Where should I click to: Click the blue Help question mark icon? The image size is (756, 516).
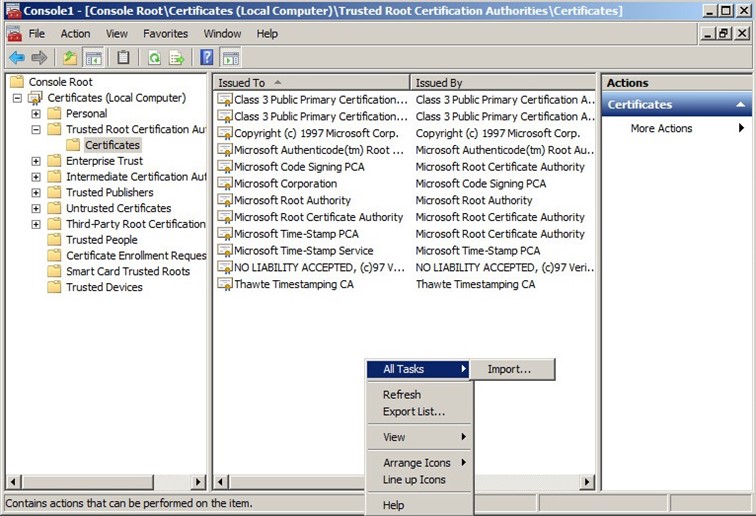tap(207, 57)
